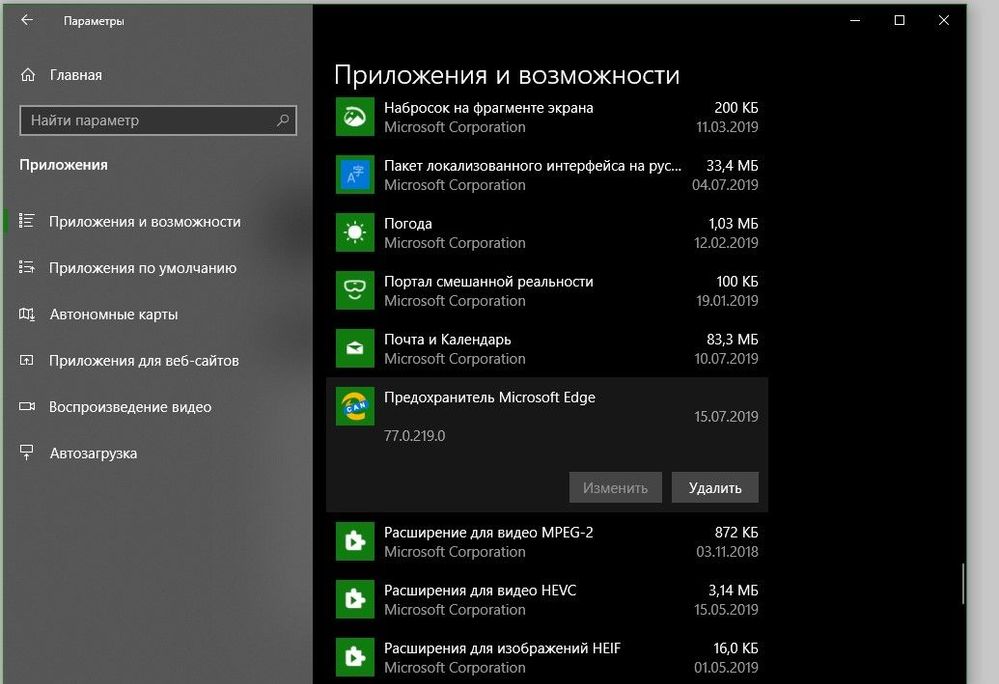This screenshot has width=999, height=684.
Task: Click size value 33,4 МБ
Action: tap(732, 166)
